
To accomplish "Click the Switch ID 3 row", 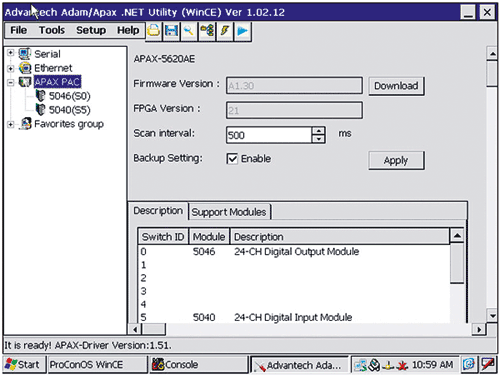I will (x=294, y=291).
